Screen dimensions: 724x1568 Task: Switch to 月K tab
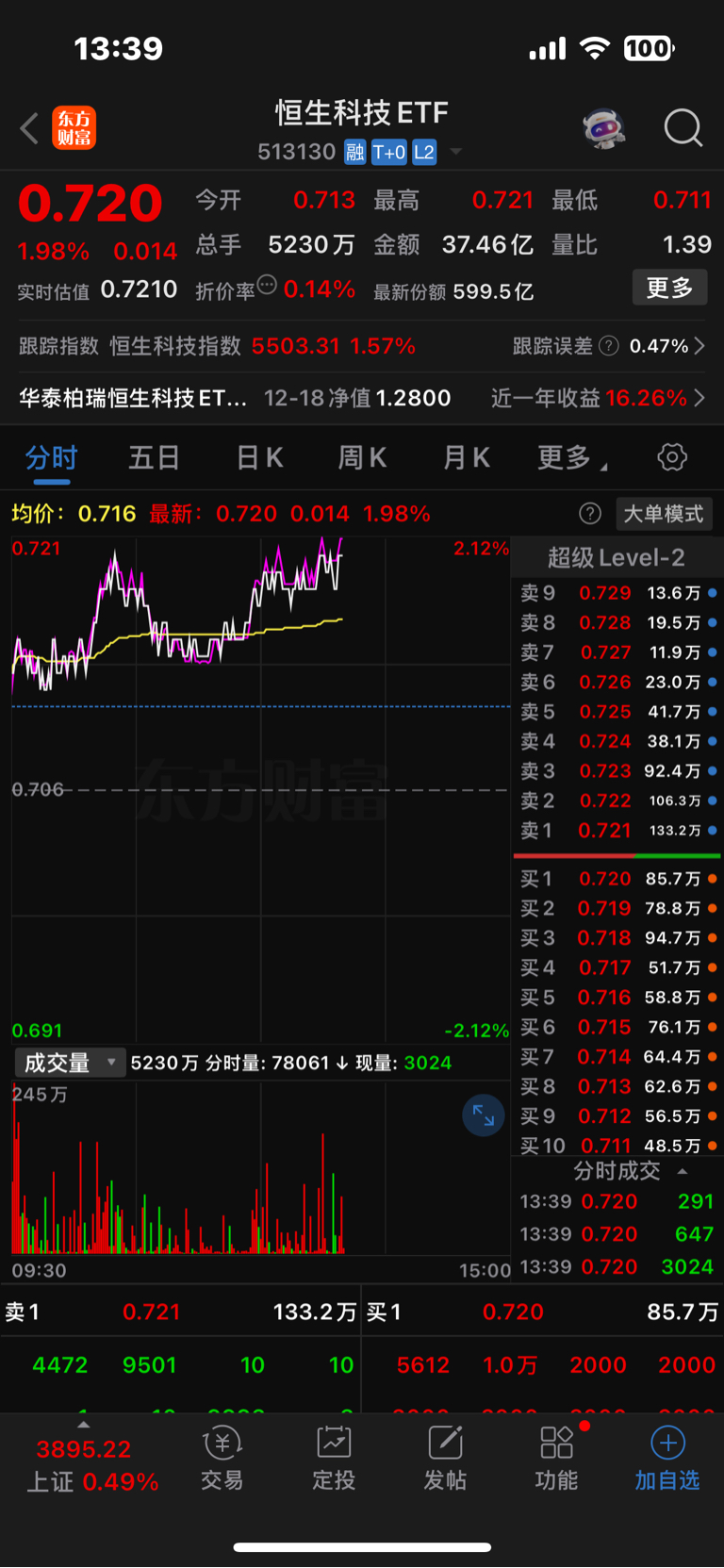click(467, 458)
